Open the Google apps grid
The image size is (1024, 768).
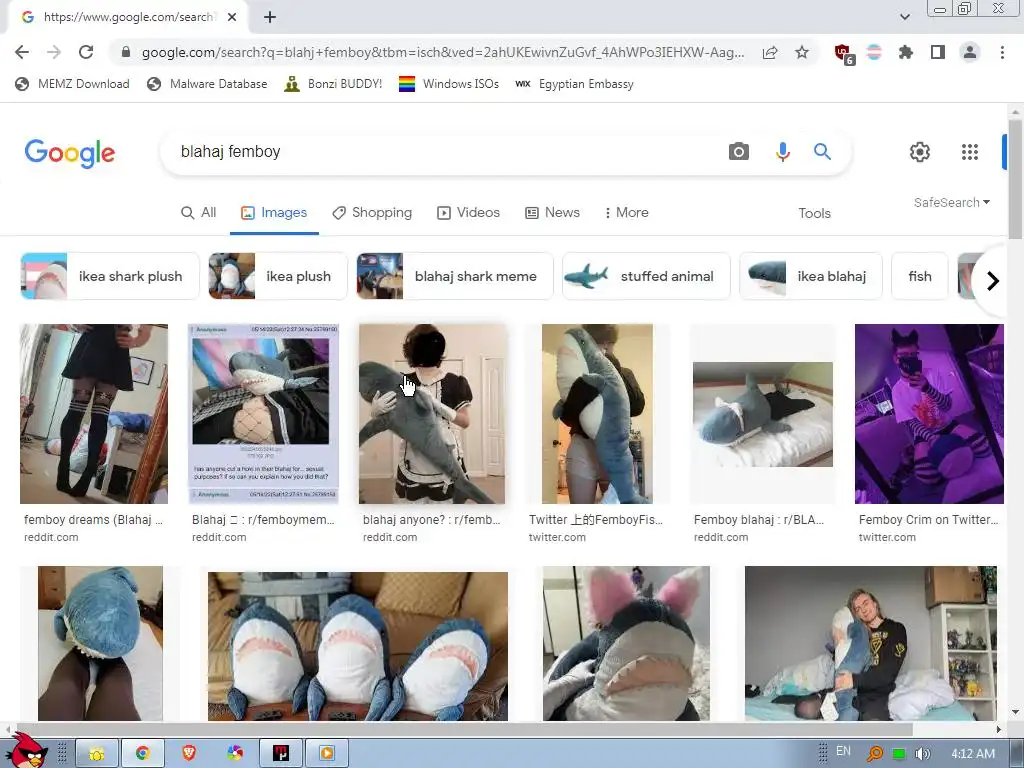point(970,152)
